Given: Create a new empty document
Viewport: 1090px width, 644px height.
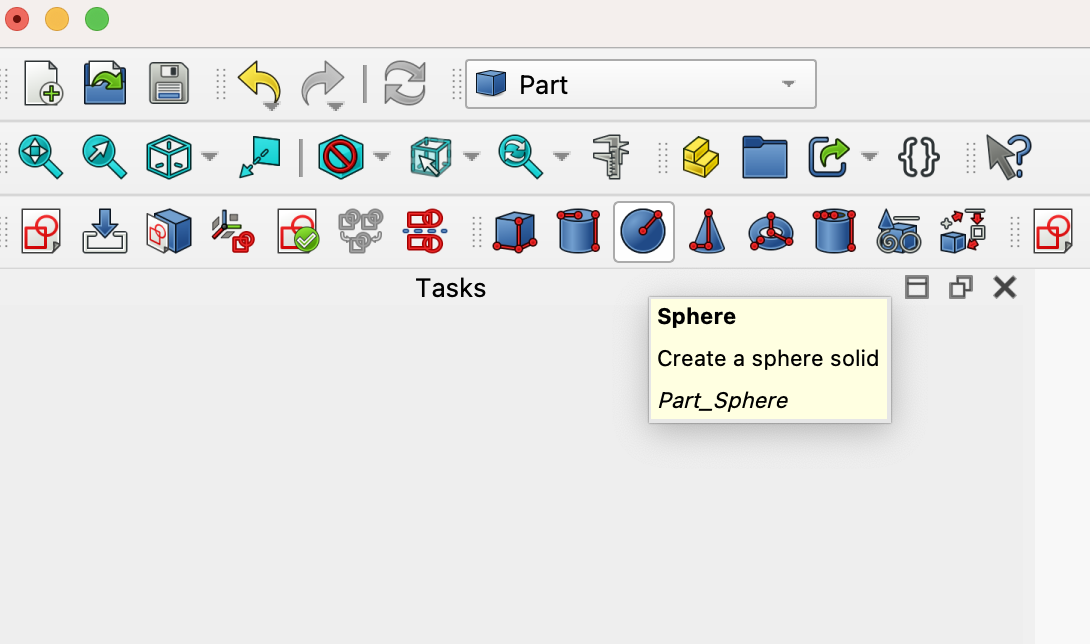Looking at the screenshot, I should (41, 84).
